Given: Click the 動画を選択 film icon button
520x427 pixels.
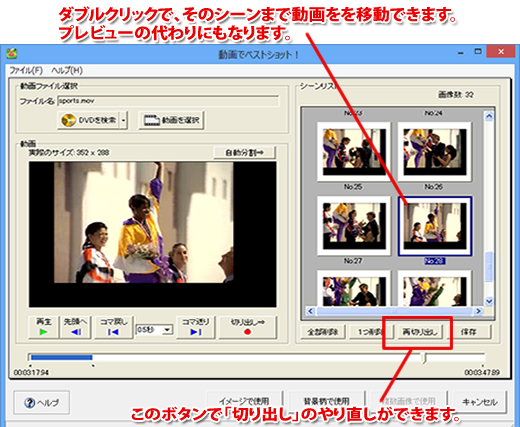Looking at the screenshot, I should (171, 120).
